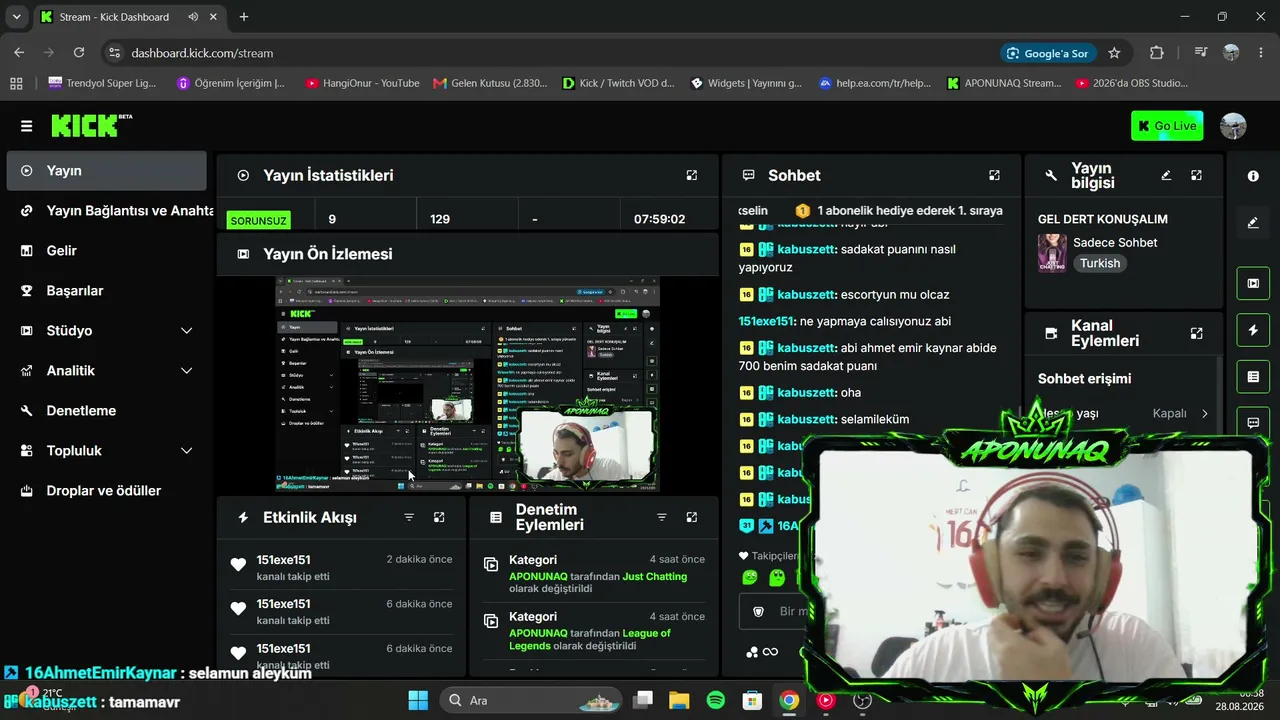
Task: Toggle the chat widget in right rail
Action: (x=1253, y=423)
